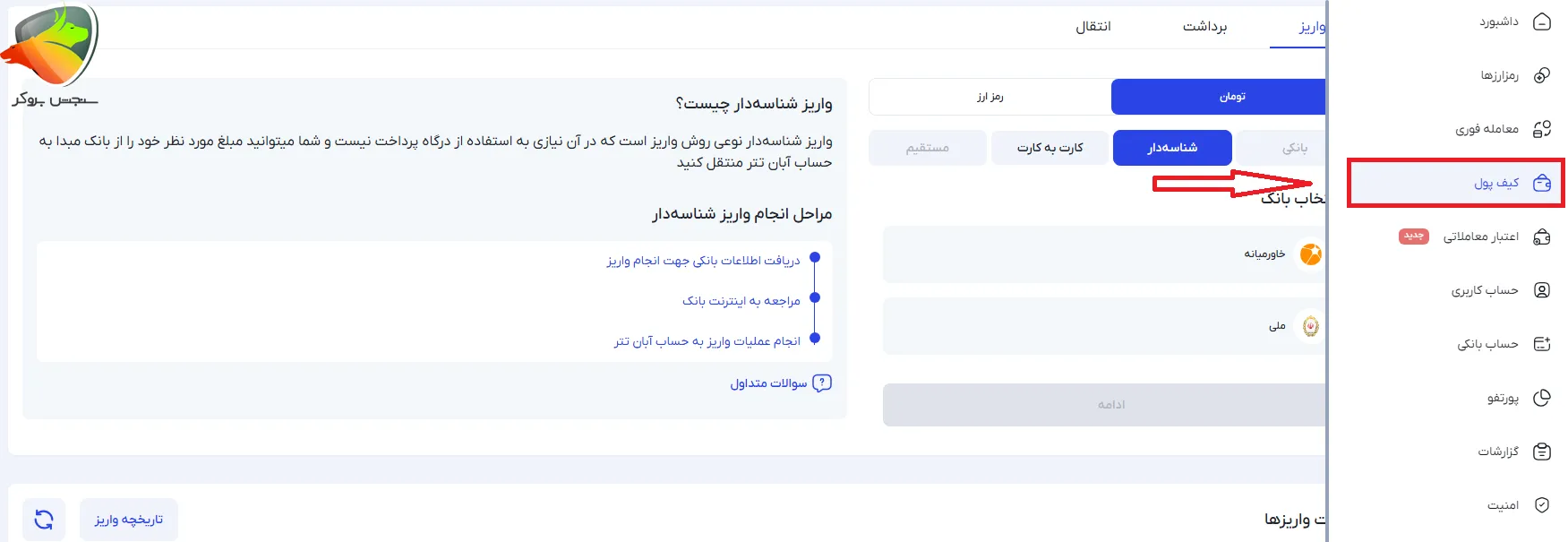This screenshot has width=1568, height=542.
Task: Click the کیف پول wallet icon
Action: pos(1542,183)
